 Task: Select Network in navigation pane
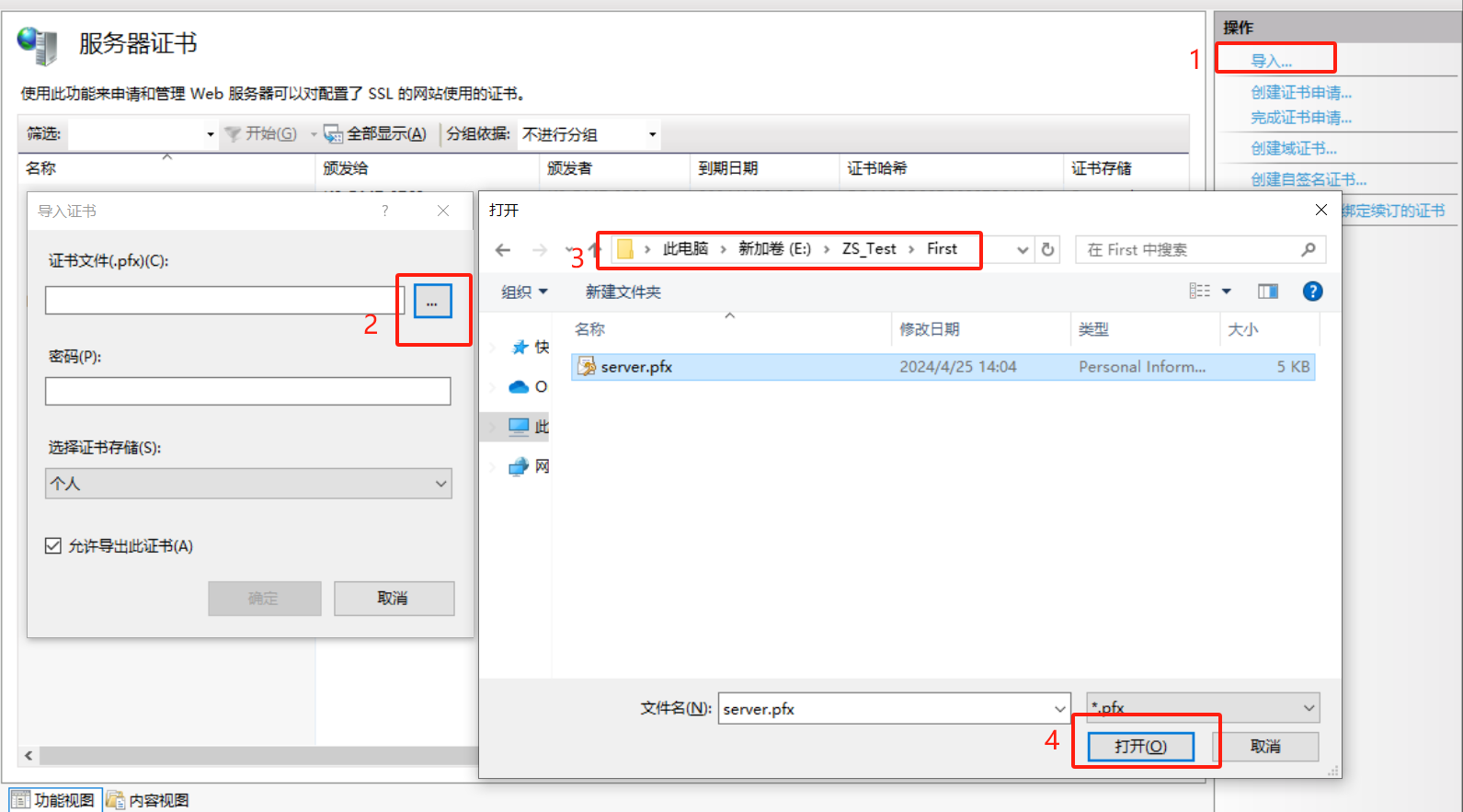tap(519, 466)
